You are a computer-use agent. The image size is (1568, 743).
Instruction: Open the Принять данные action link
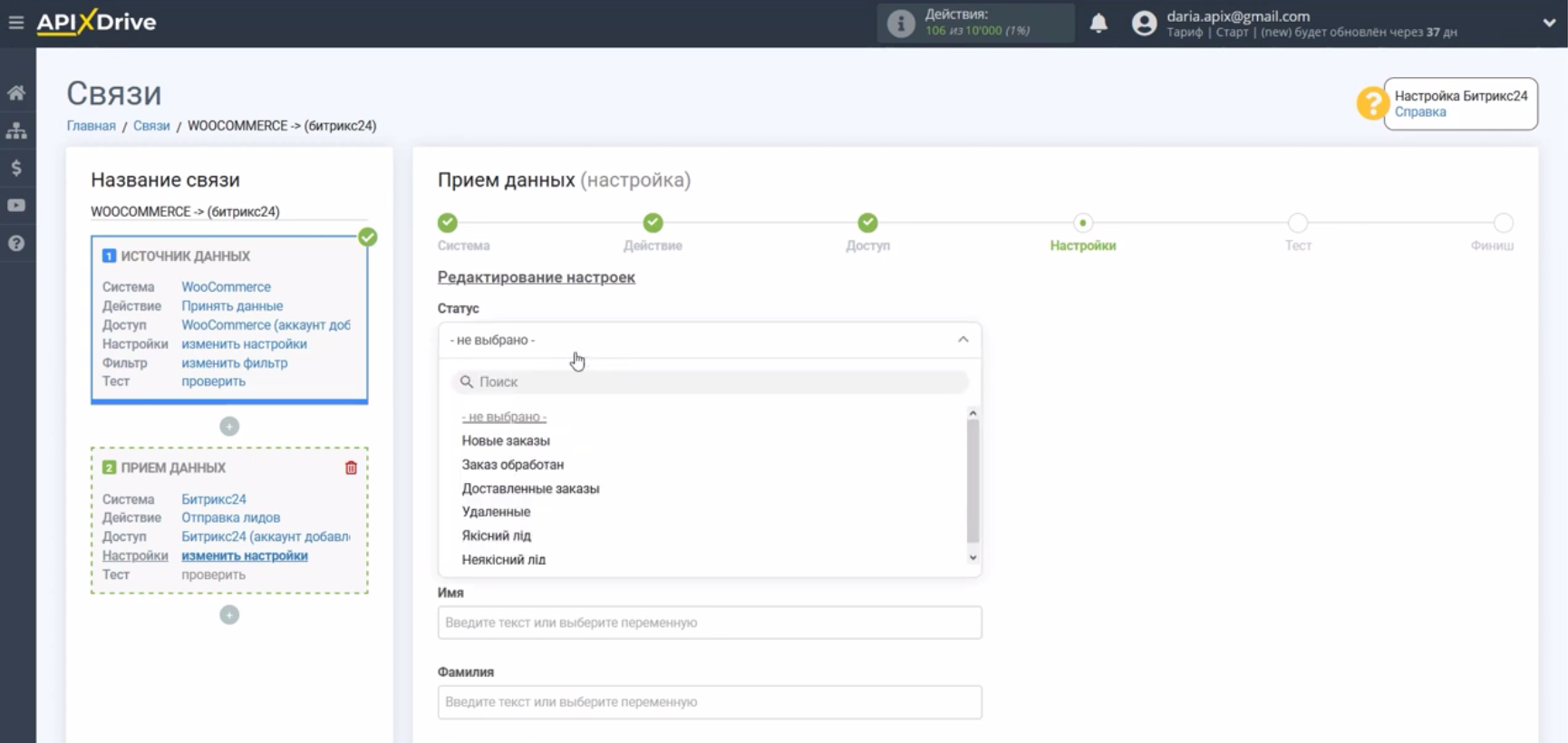coord(232,306)
